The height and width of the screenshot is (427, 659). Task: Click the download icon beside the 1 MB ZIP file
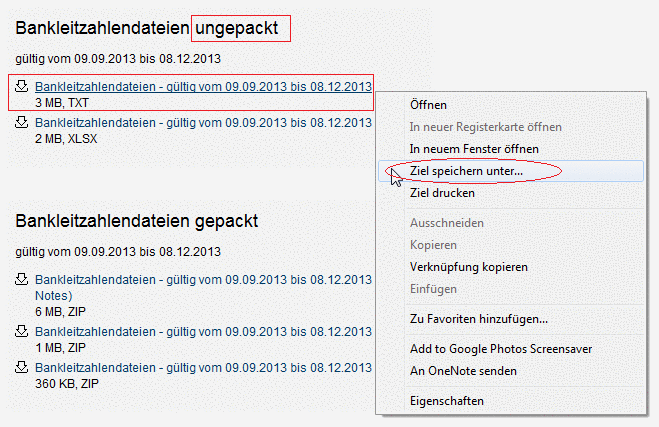[x=21, y=331]
